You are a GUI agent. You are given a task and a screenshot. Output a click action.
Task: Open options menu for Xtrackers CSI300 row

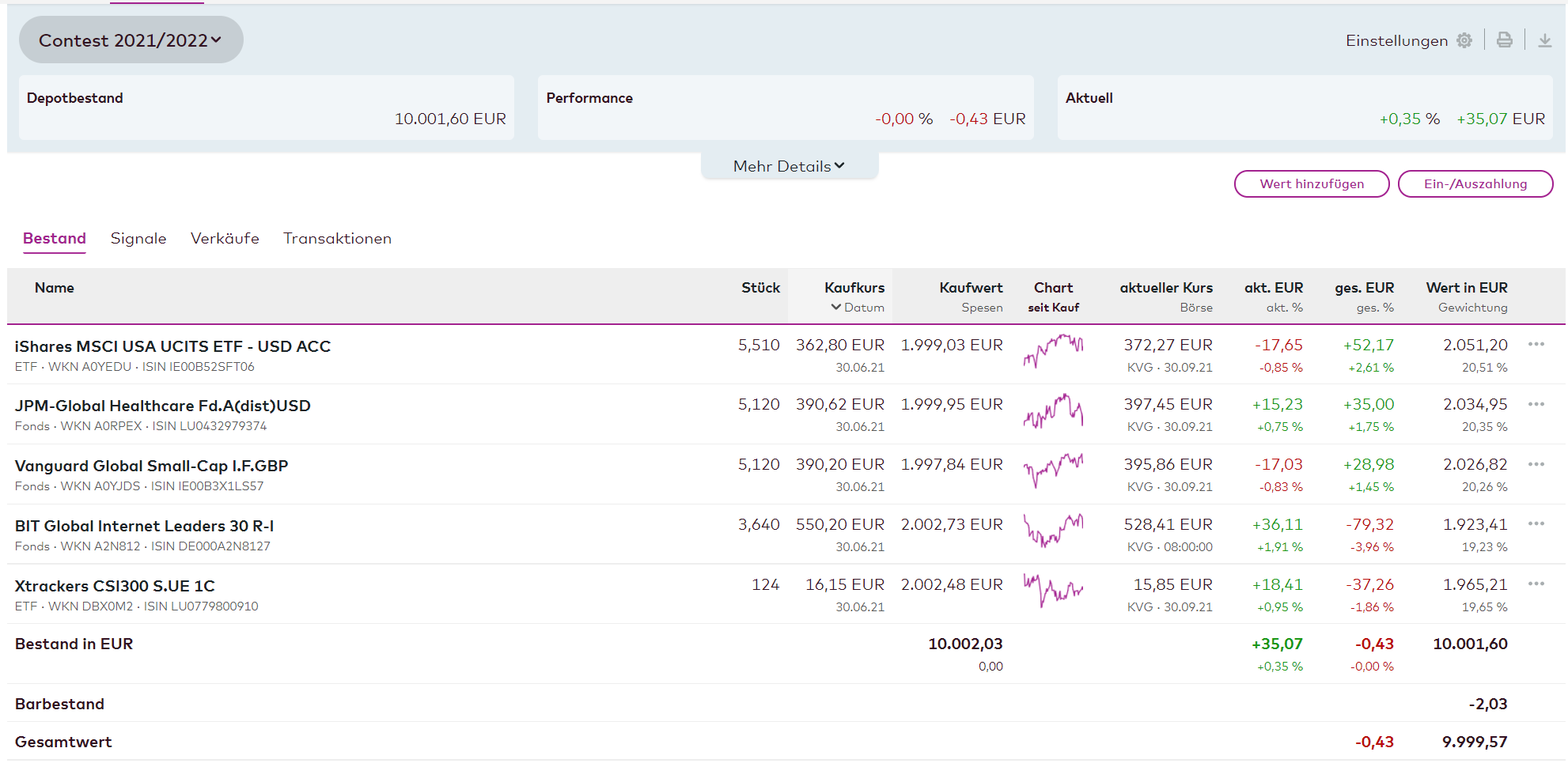point(1536,584)
